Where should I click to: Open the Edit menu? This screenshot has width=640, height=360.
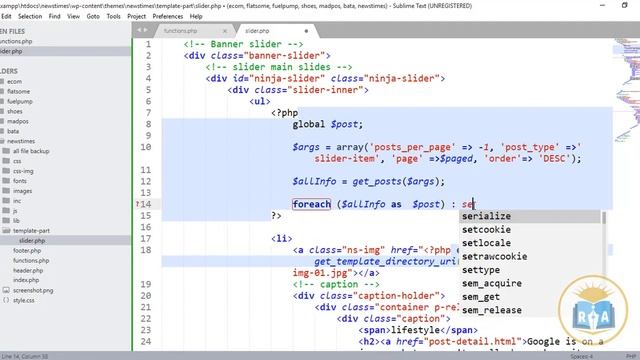tap(6, 16)
